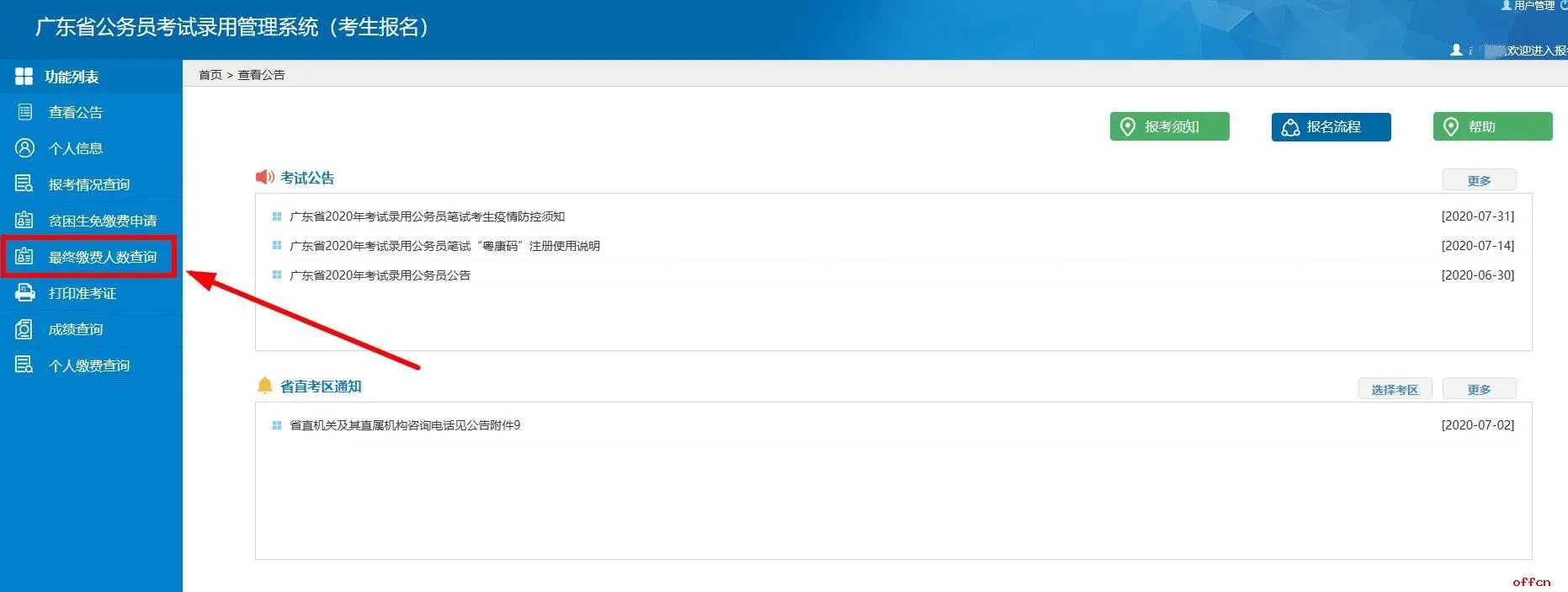Click the user icon next to welcome message
The image size is (1568, 592).
point(1456,51)
